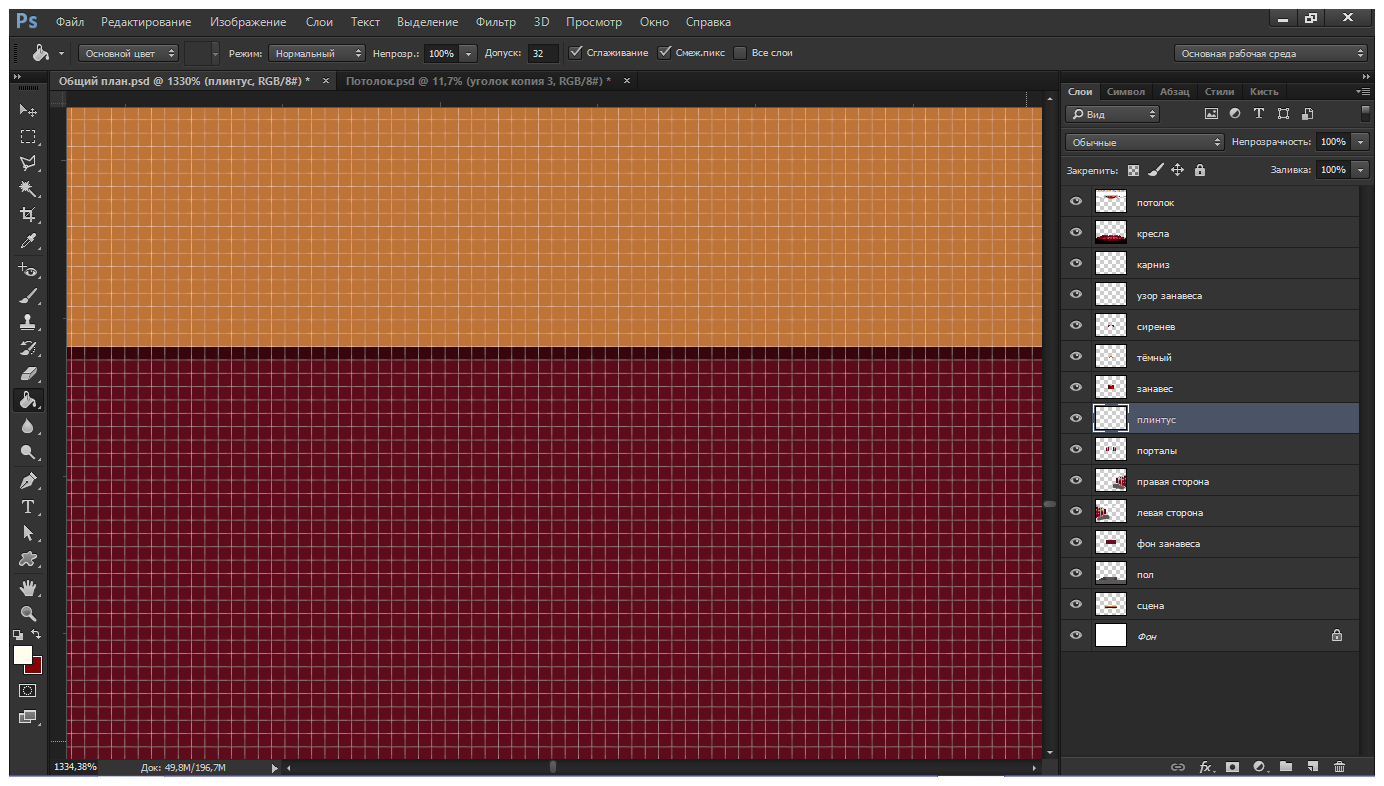Change screen mode icon in toolbar

click(28, 716)
